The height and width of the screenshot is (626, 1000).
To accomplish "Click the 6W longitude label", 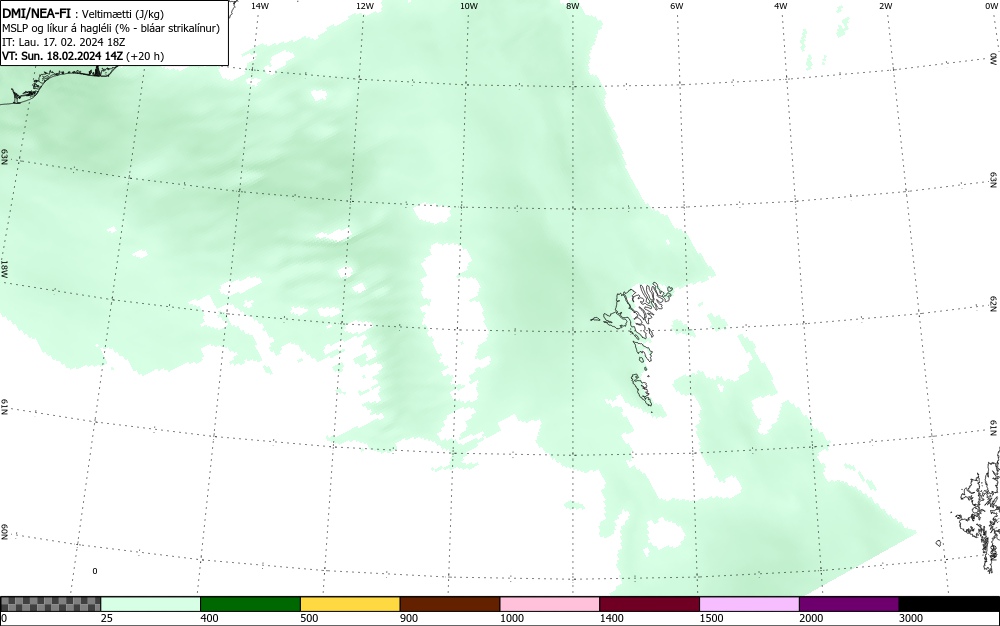I will [677, 6].
